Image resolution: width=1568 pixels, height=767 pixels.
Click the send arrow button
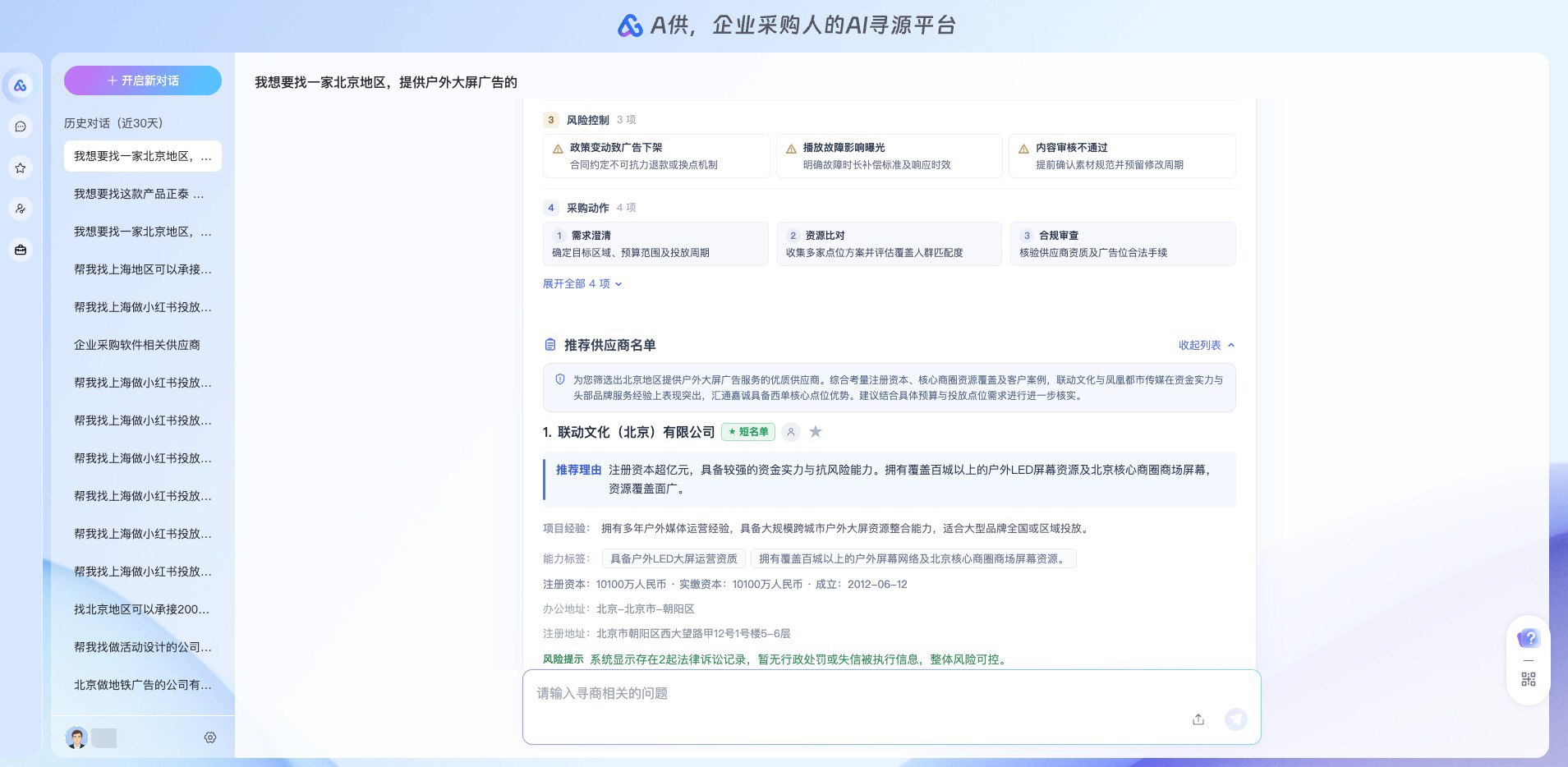tap(1235, 719)
